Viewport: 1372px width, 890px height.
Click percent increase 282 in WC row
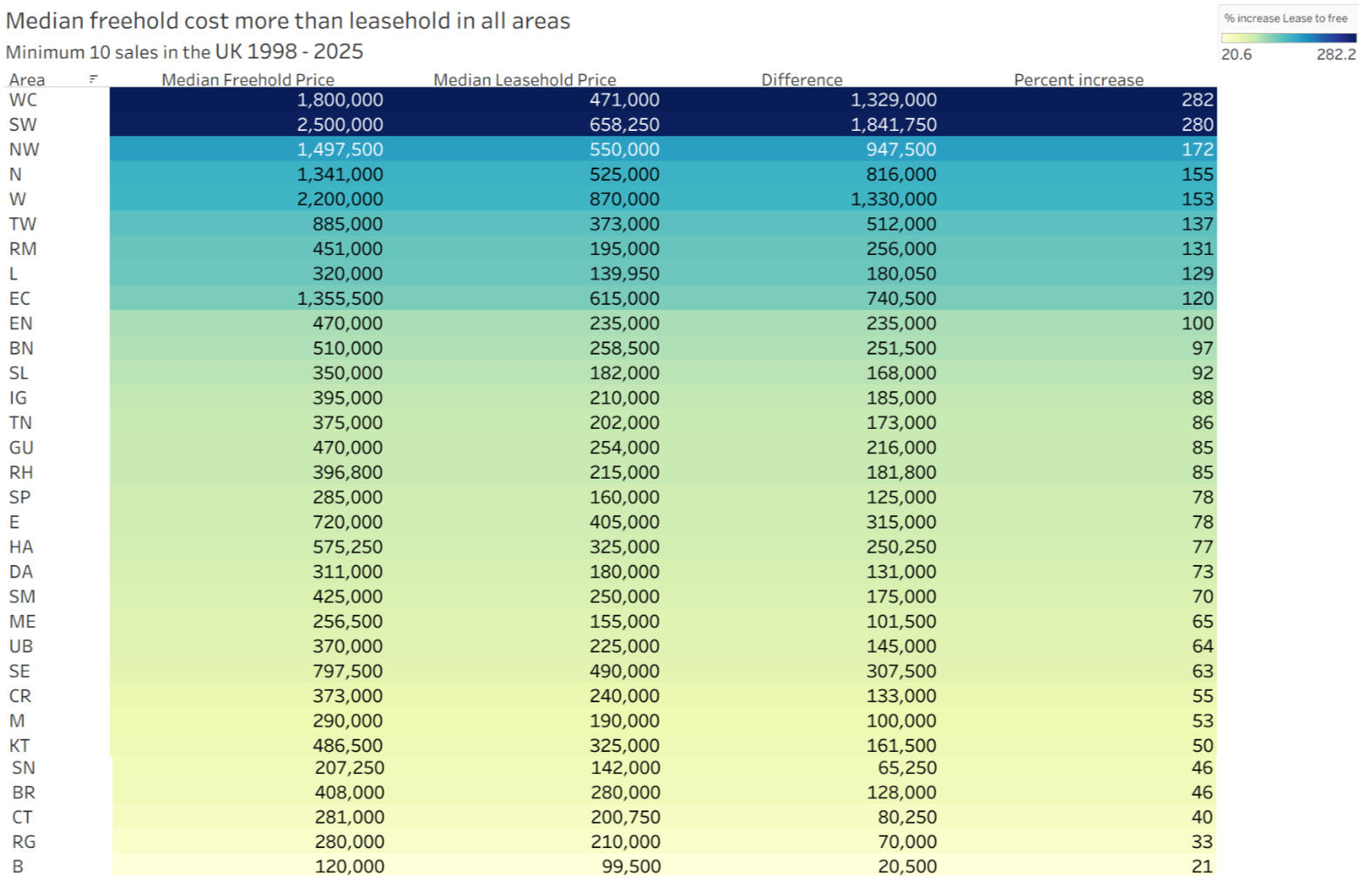(x=1198, y=100)
